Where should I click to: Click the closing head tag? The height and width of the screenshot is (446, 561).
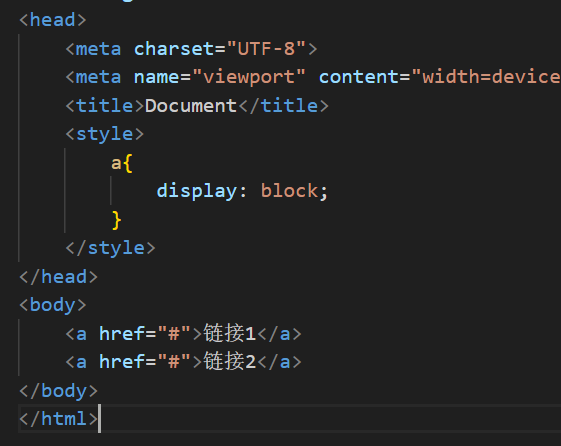click(x=58, y=277)
